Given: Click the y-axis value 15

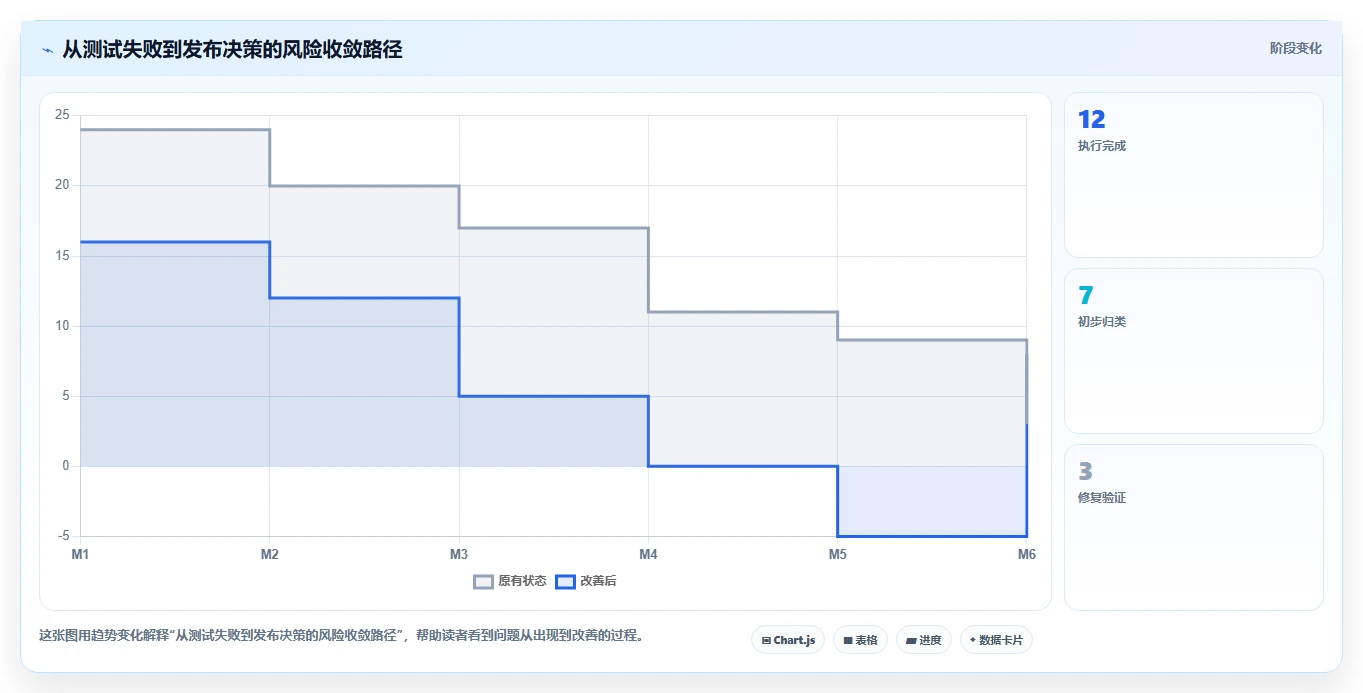Looking at the screenshot, I should pyautogui.click(x=62, y=256).
